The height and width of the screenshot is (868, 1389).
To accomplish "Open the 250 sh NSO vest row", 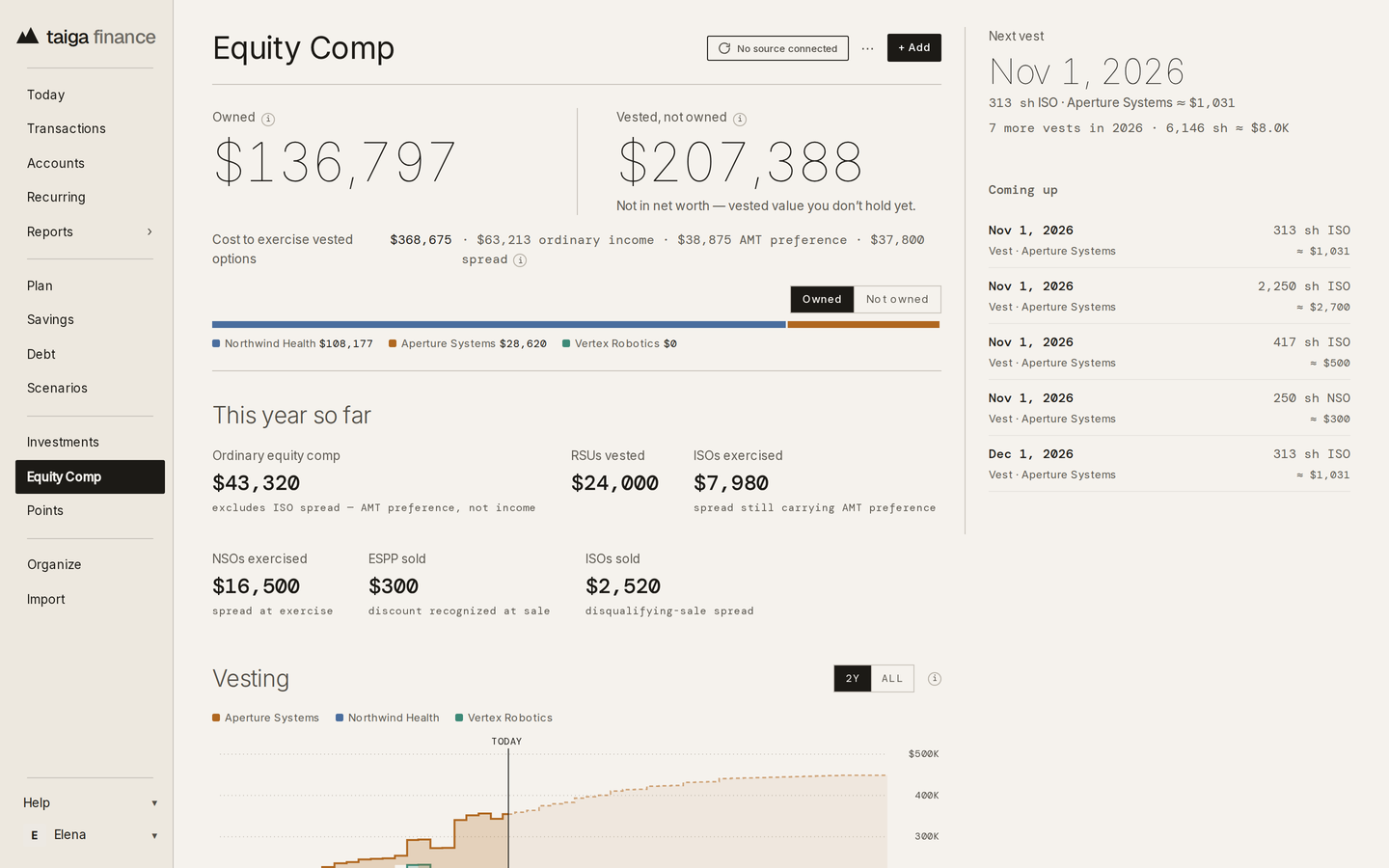I will (1169, 408).
